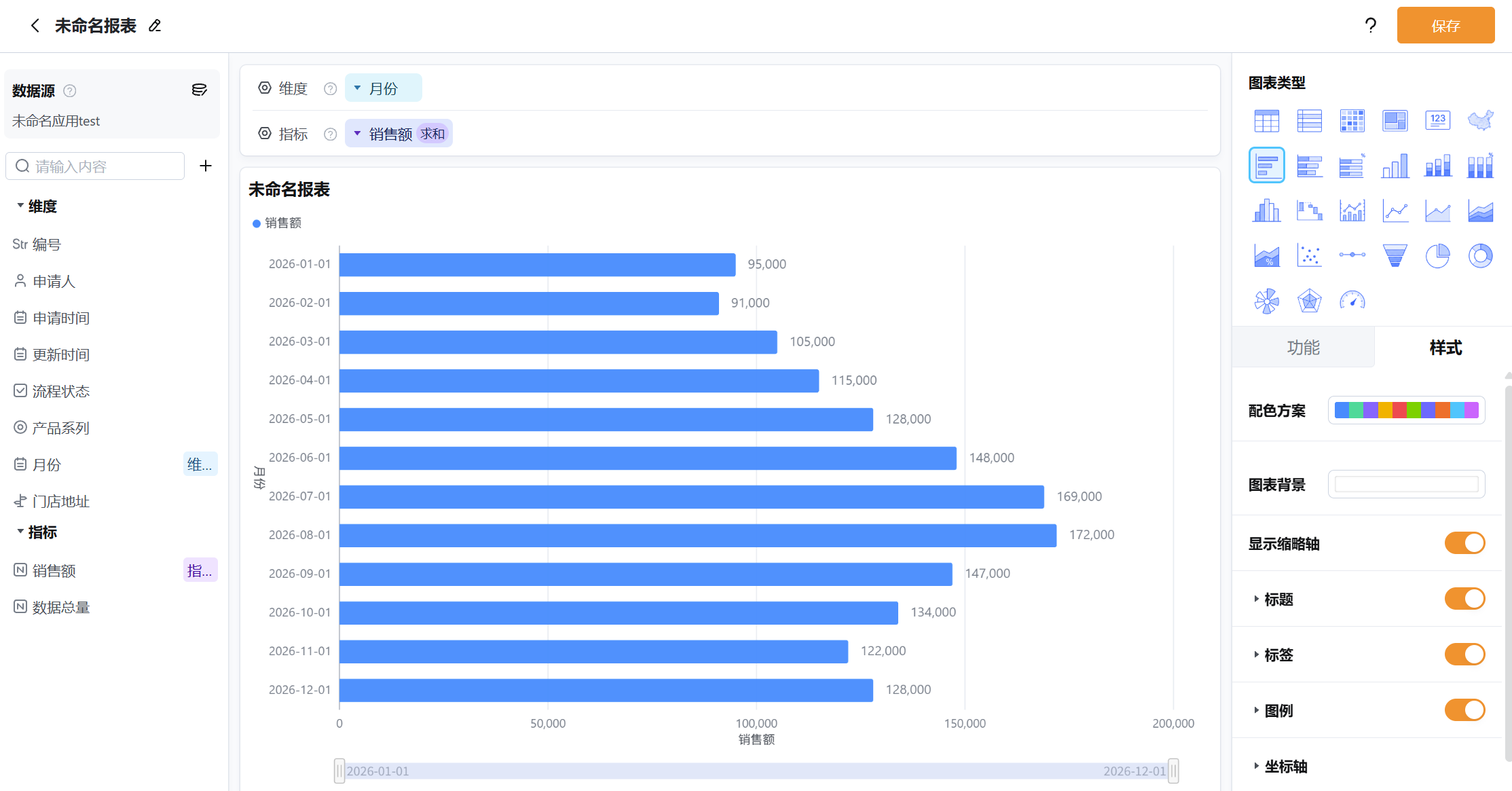Click the 保存 button
Screen dimensions: 1512x791
[1445, 26]
